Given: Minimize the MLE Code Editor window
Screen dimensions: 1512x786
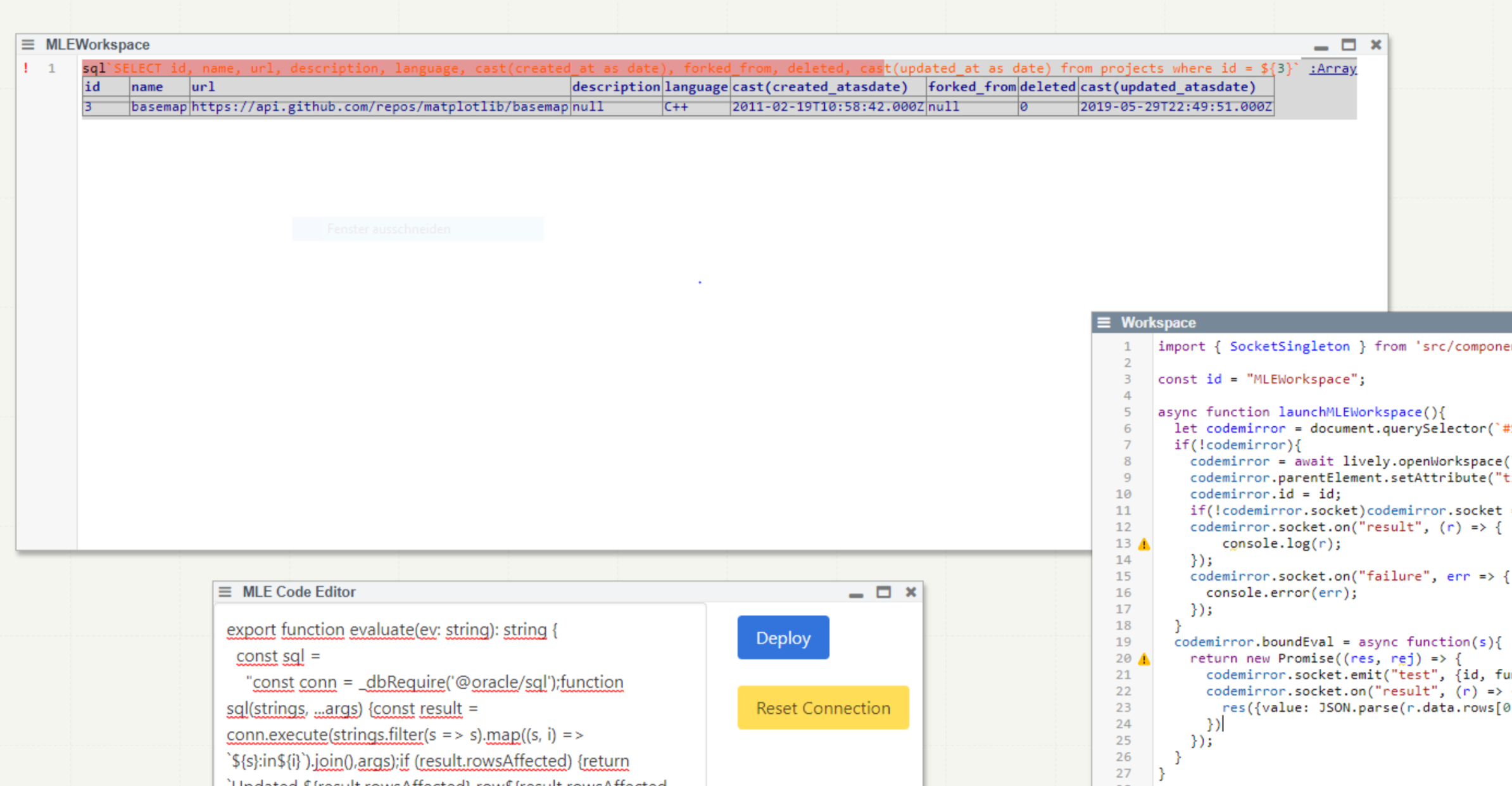Looking at the screenshot, I should [x=855, y=593].
